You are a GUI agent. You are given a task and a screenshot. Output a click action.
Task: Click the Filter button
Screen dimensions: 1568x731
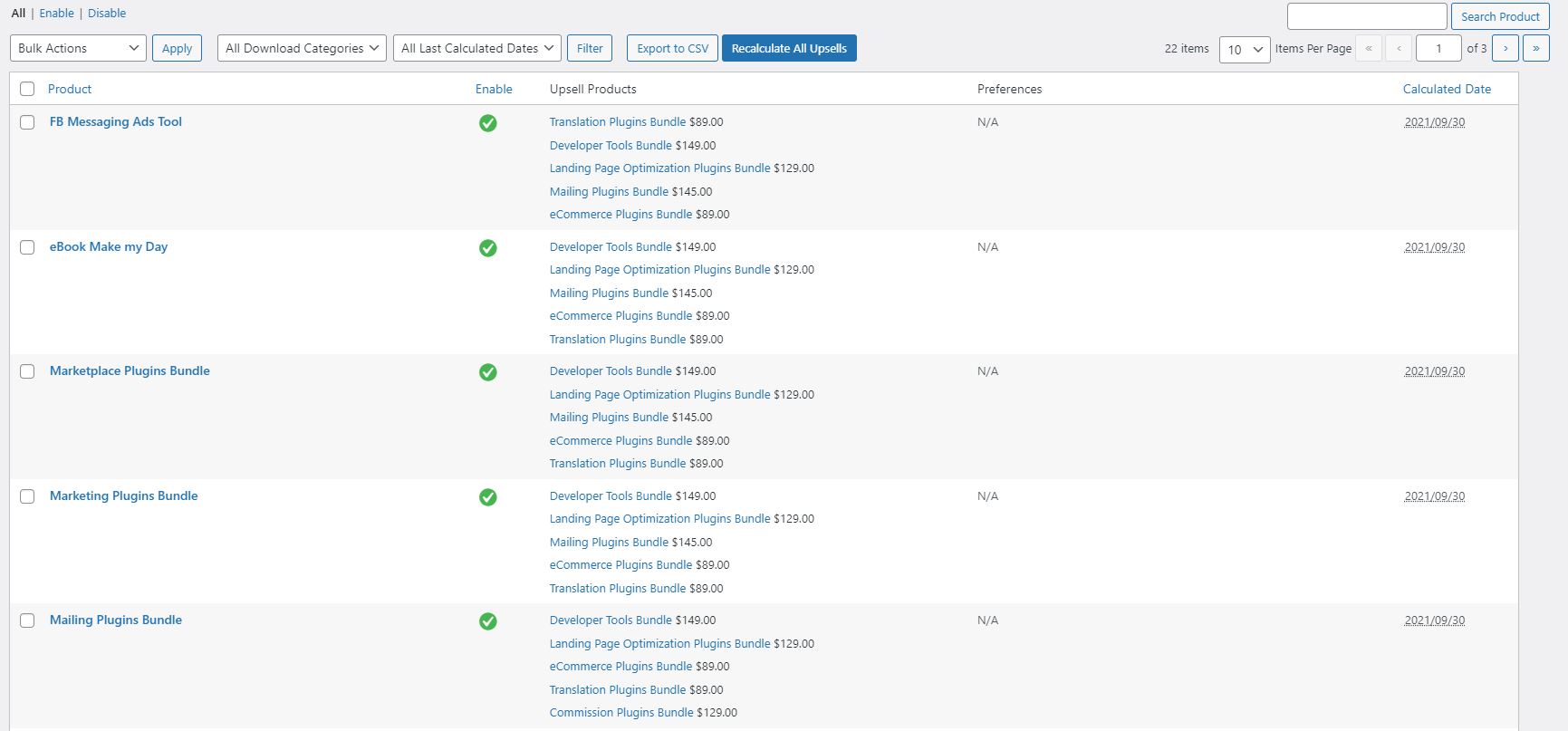(x=590, y=48)
